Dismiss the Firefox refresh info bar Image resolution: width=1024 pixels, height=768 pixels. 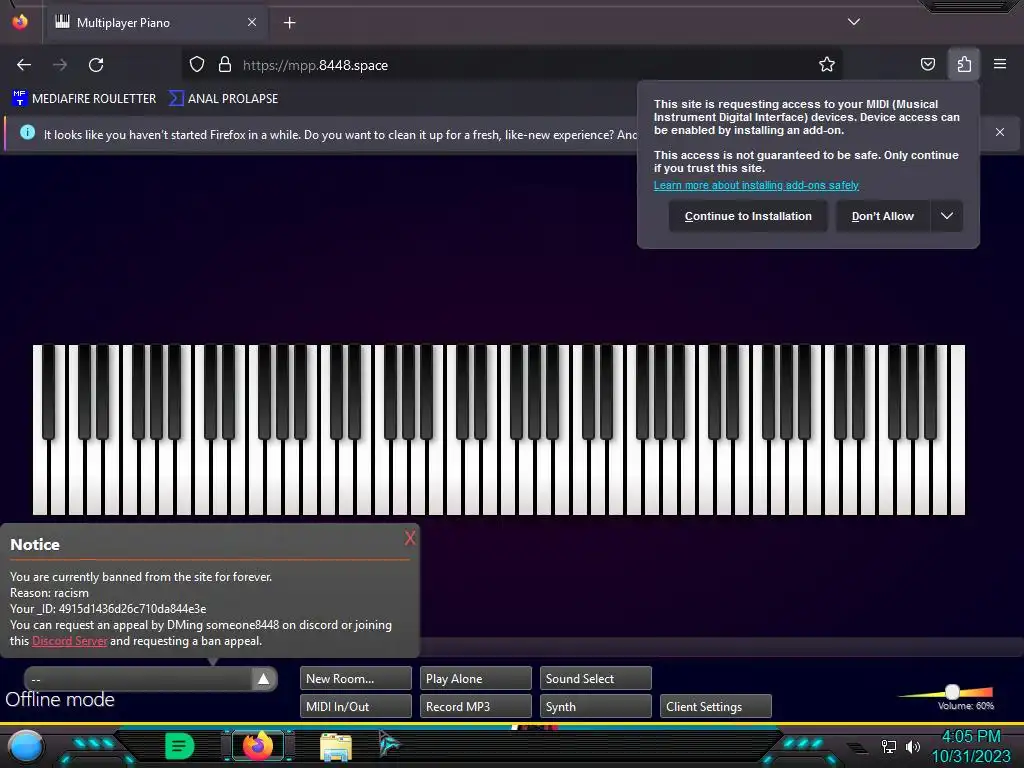1000,132
